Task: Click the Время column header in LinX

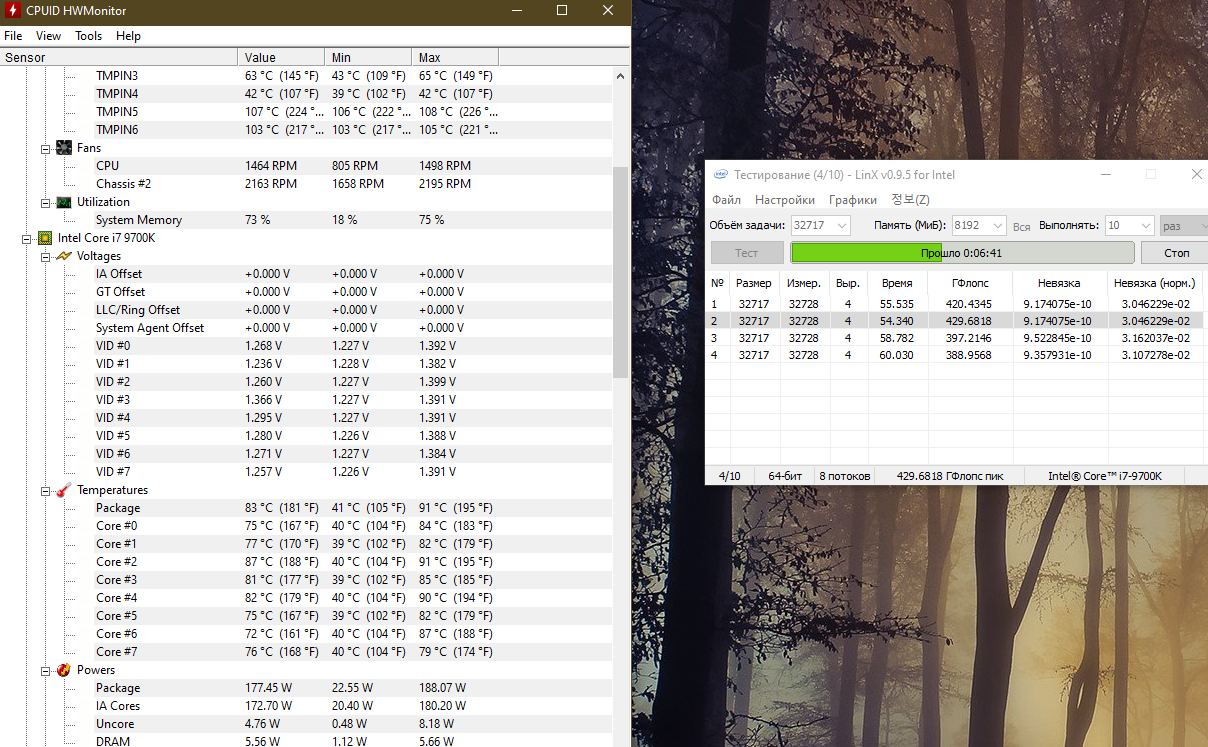Action: [897, 283]
